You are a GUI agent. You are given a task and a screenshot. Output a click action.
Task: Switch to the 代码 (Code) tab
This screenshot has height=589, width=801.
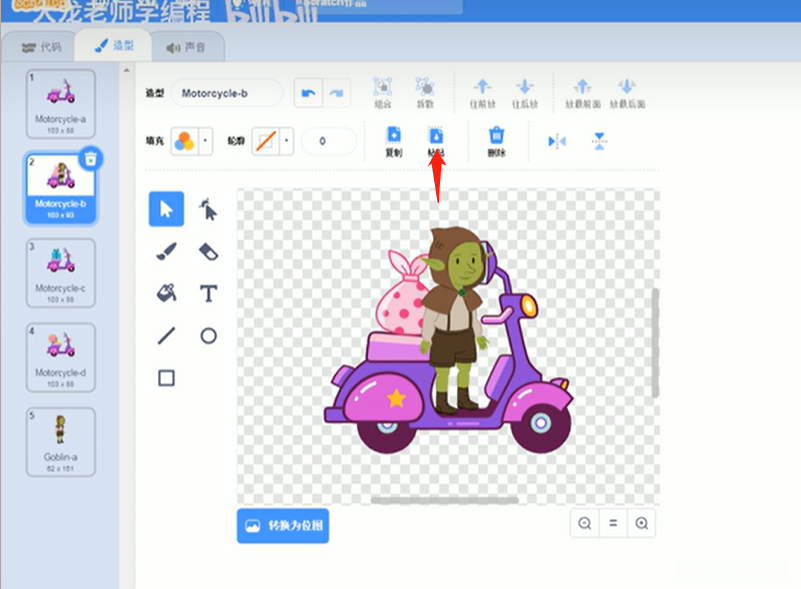click(42, 47)
